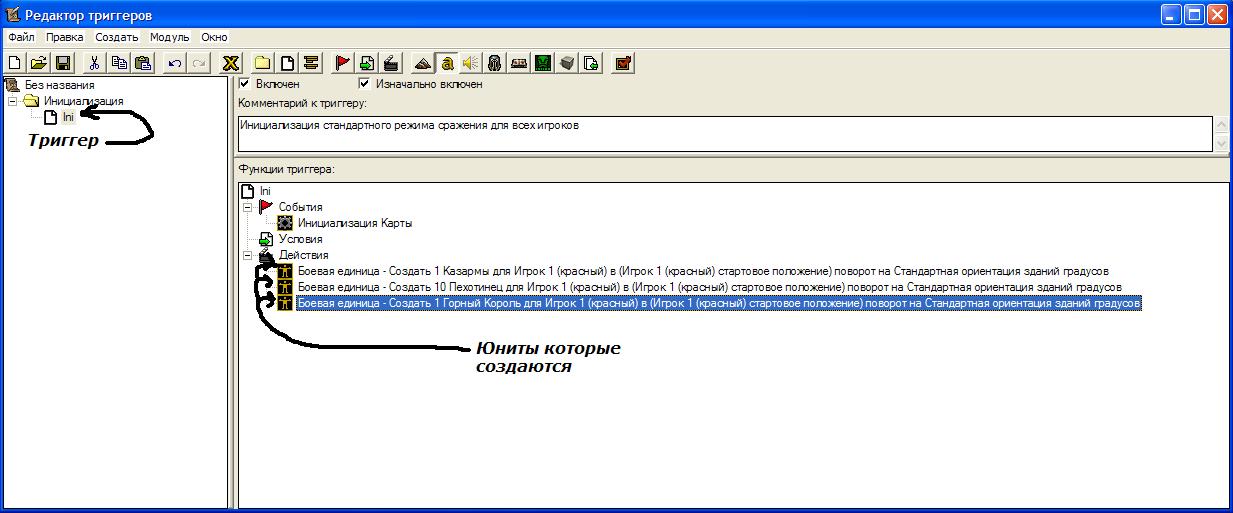Collapse the События node
1233x513 pixels.
pyautogui.click(x=247, y=207)
